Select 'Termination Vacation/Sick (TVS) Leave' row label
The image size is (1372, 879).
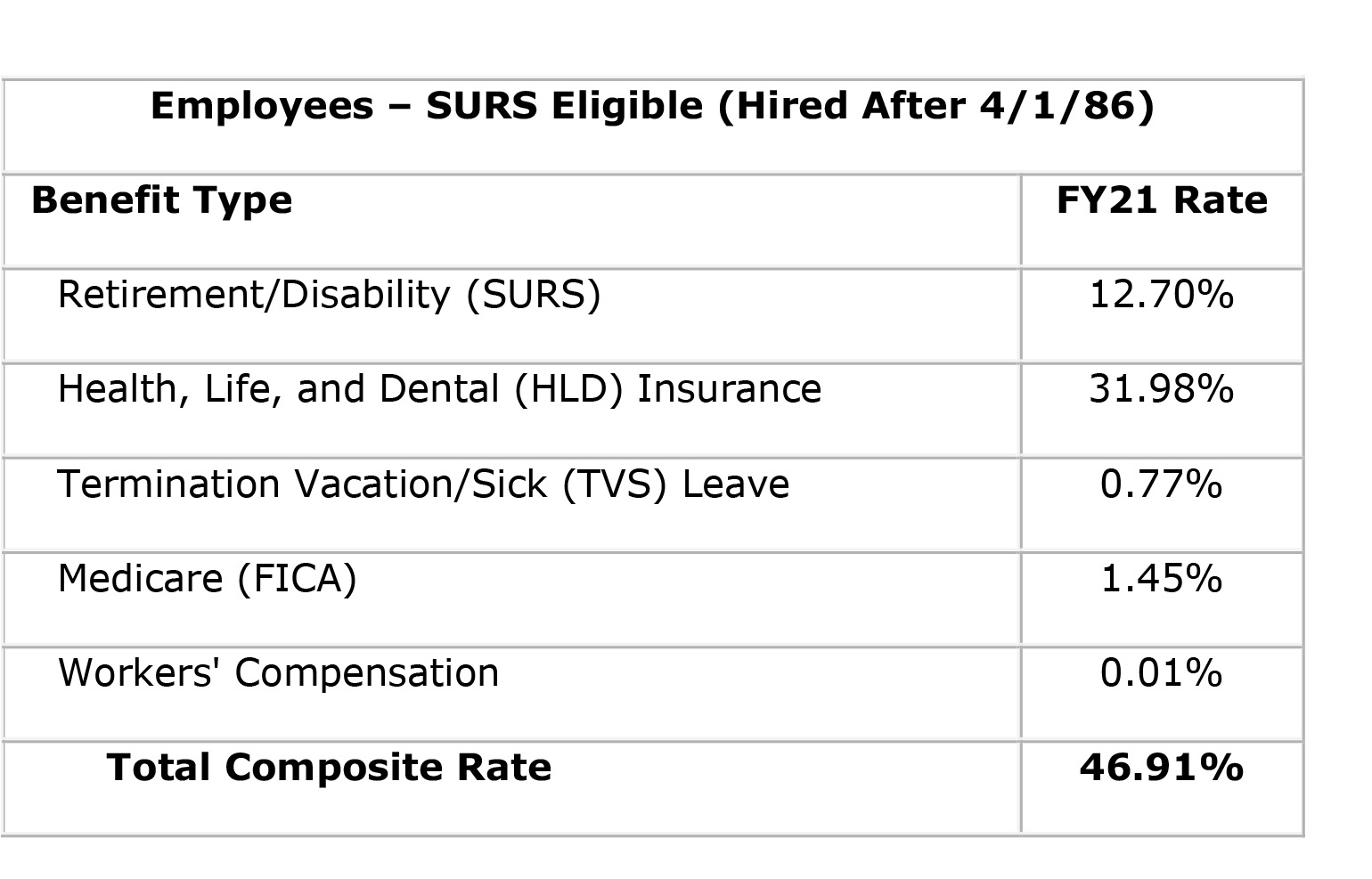click(x=423, y=484)
